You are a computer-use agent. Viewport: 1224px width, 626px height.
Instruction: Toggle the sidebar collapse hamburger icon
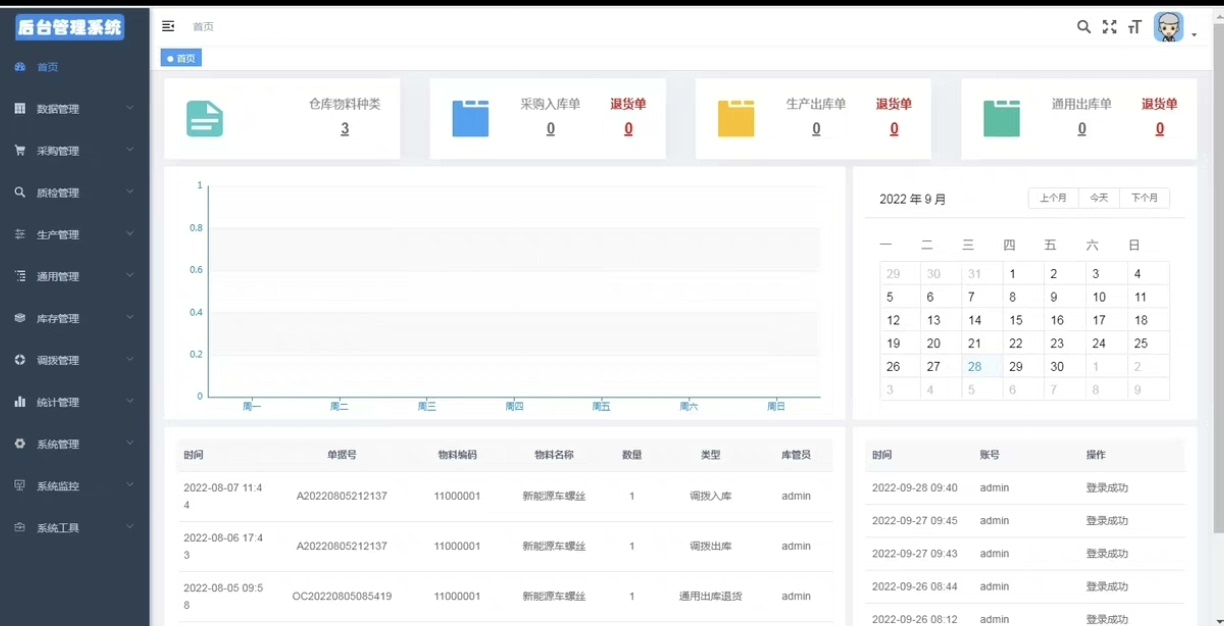(x=168, y=26)
